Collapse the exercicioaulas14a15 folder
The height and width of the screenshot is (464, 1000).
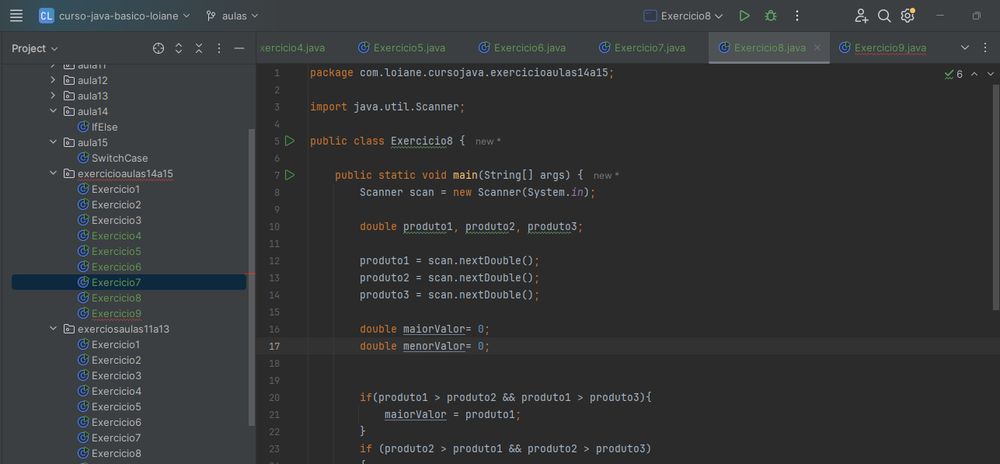click(54, 173)
